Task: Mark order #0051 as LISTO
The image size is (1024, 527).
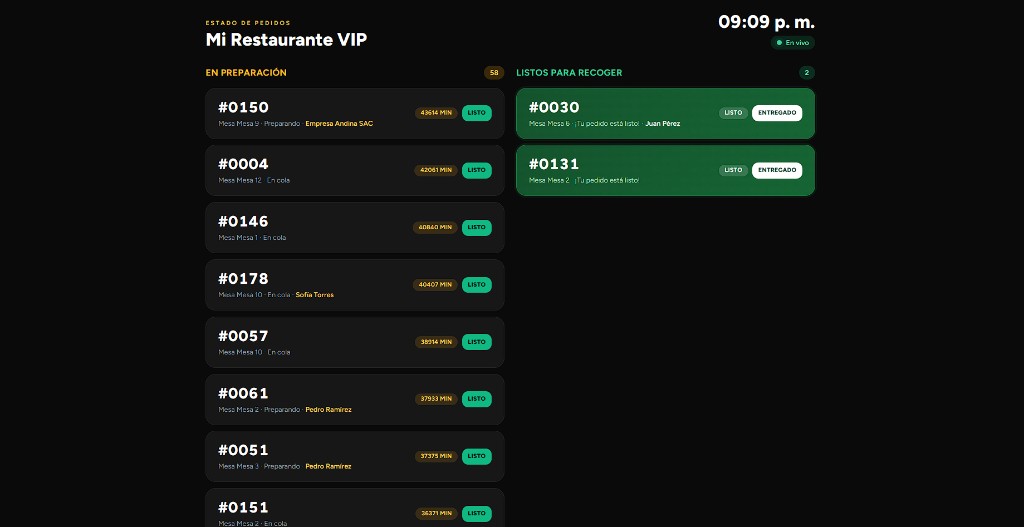Action: pyautogui.click(x=477, y=456)
